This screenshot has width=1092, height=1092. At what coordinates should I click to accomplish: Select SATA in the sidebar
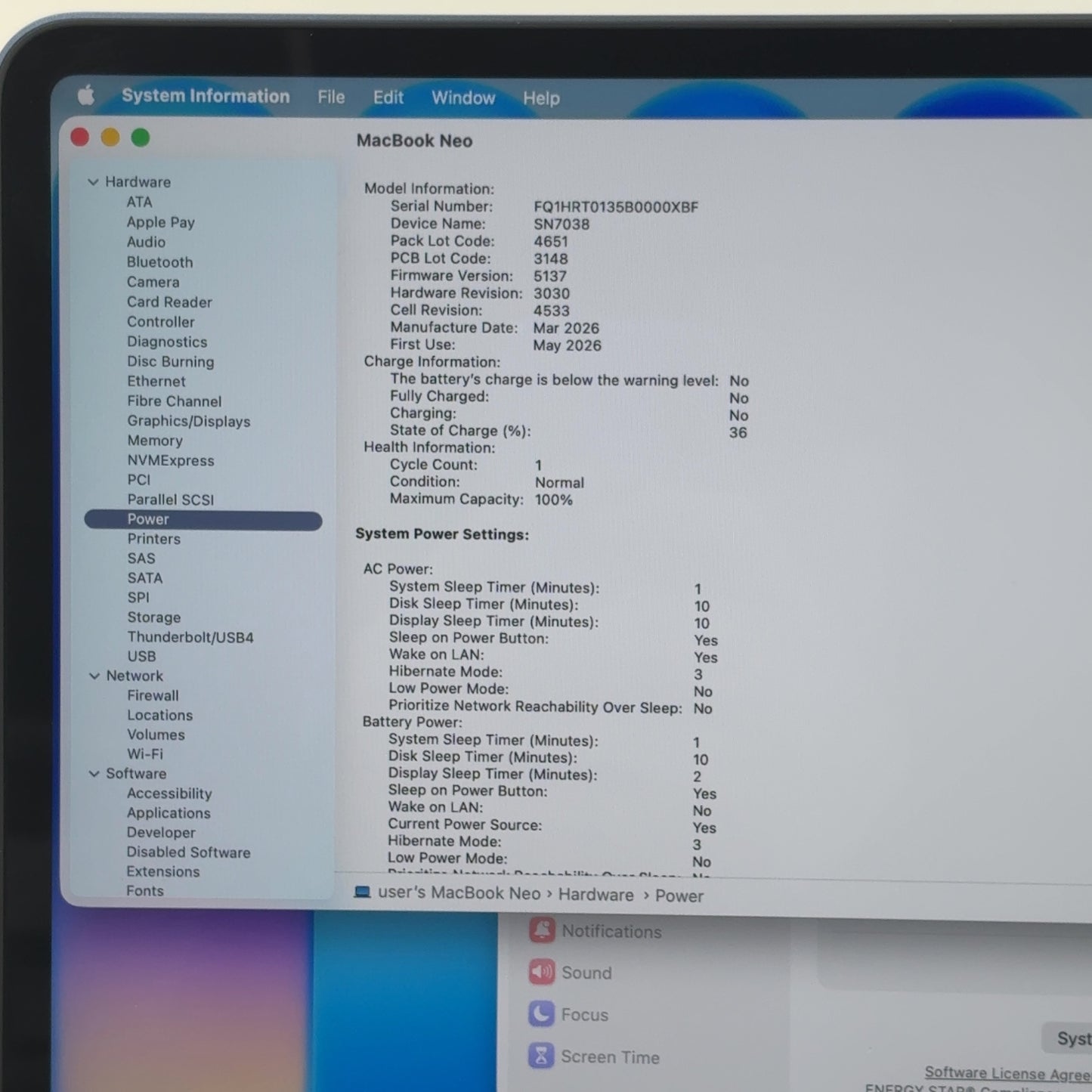coord(144,578)
